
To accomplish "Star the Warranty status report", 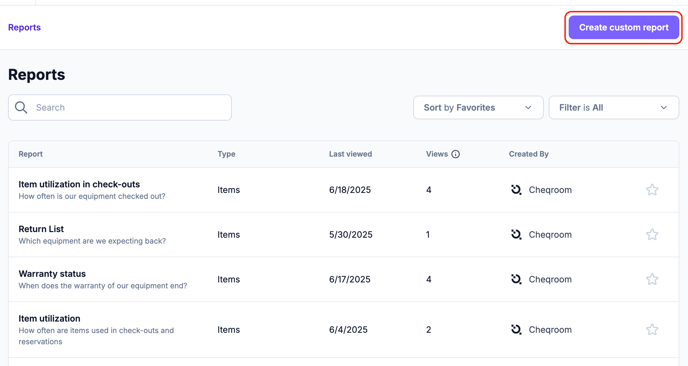I will [x=652, y=279].
